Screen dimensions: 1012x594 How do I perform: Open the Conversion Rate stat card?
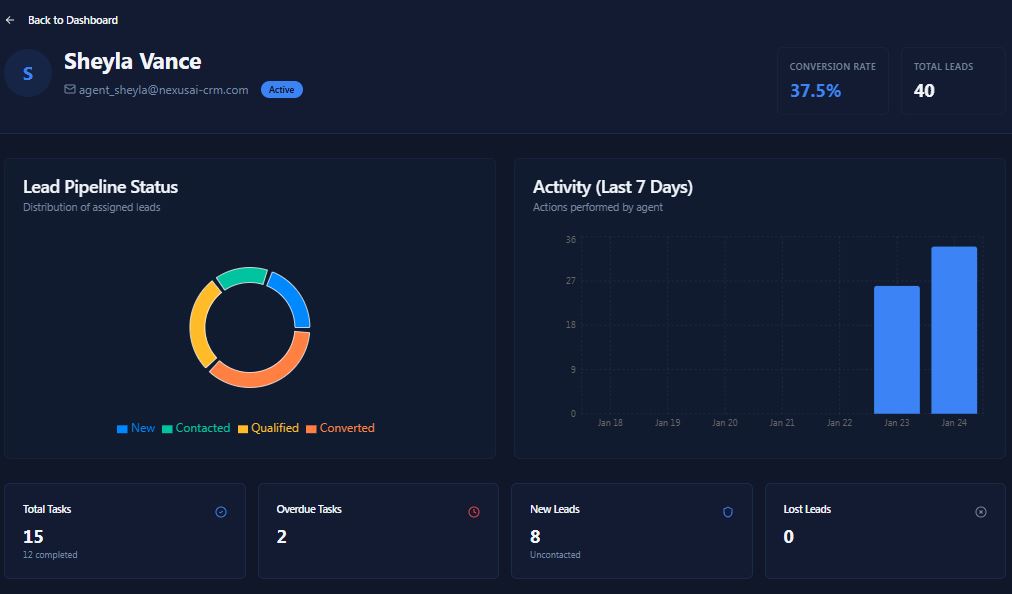832,80
